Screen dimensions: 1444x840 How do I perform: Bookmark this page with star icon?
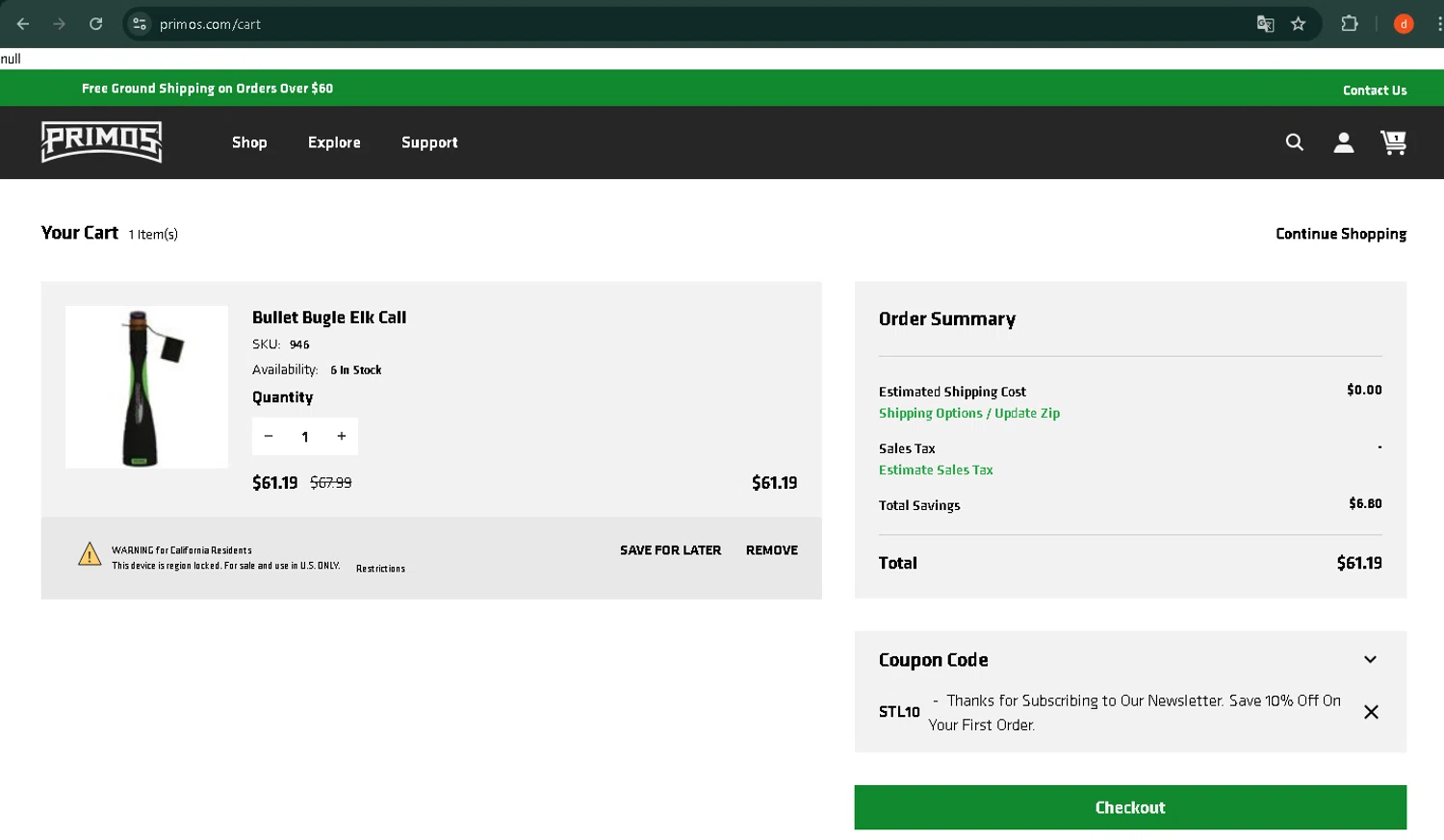click(x=1299, y=24)
